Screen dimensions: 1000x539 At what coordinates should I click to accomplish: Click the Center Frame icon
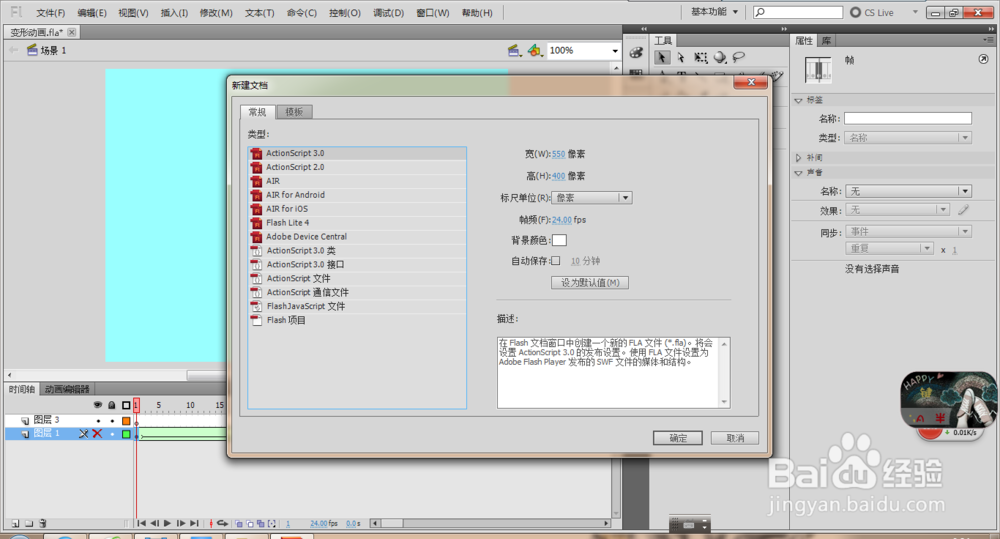point(211,523)
